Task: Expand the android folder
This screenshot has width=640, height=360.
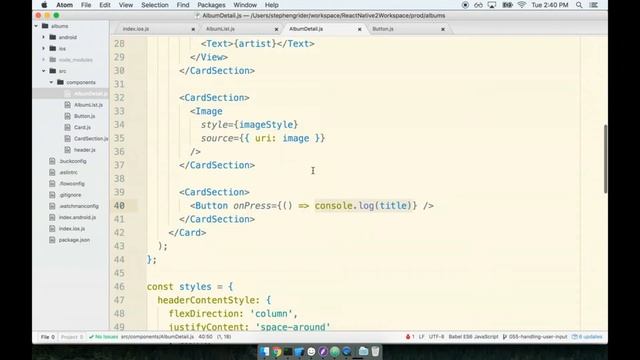Action: pos(44,37)
